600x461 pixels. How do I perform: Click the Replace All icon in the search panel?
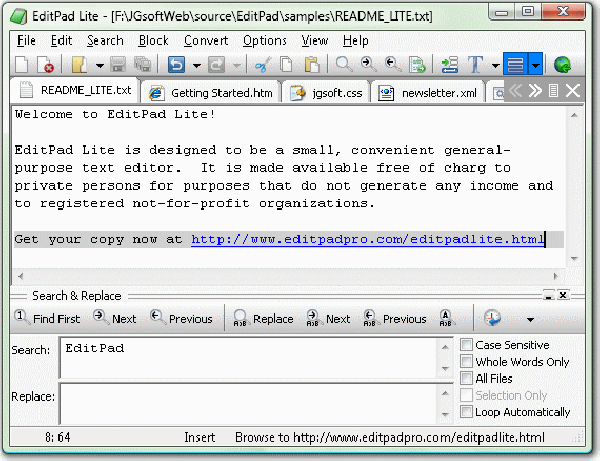(x=445, y=318)
